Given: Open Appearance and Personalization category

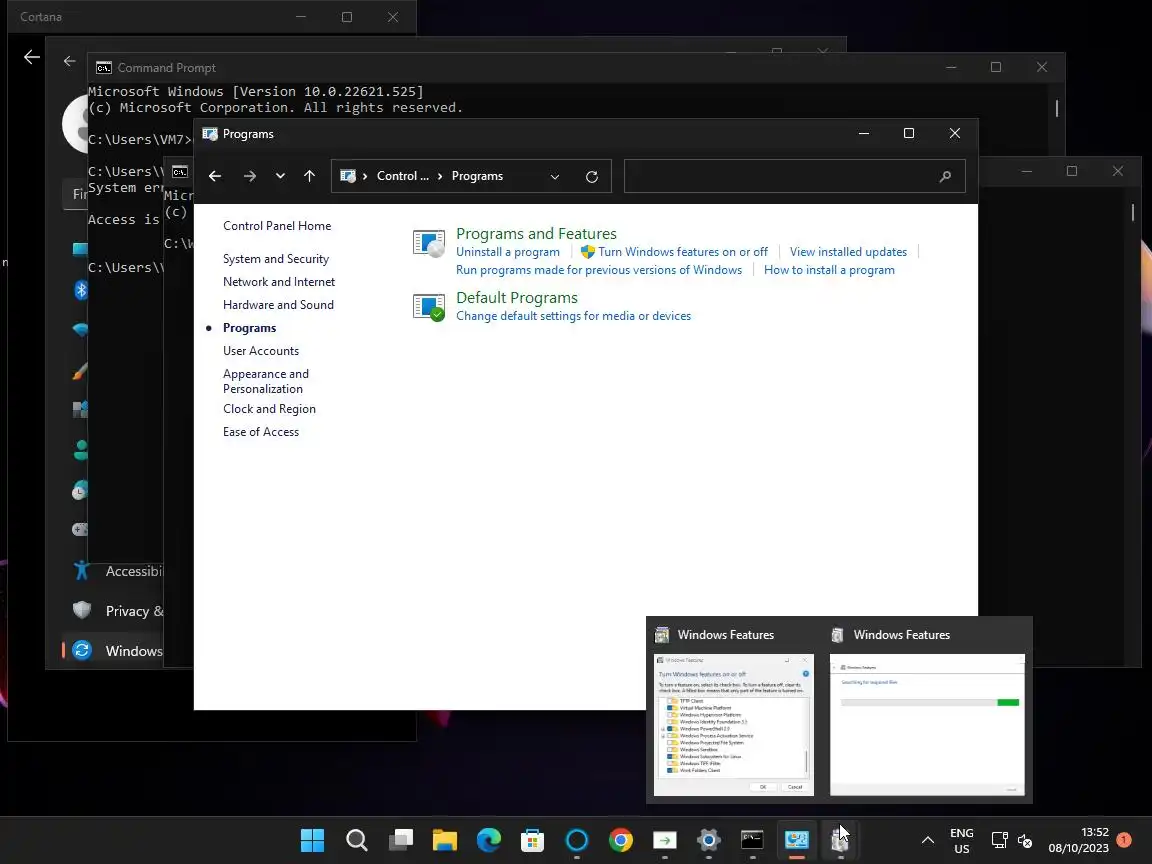Looking at the screenshot, I should tap(266, 381).
